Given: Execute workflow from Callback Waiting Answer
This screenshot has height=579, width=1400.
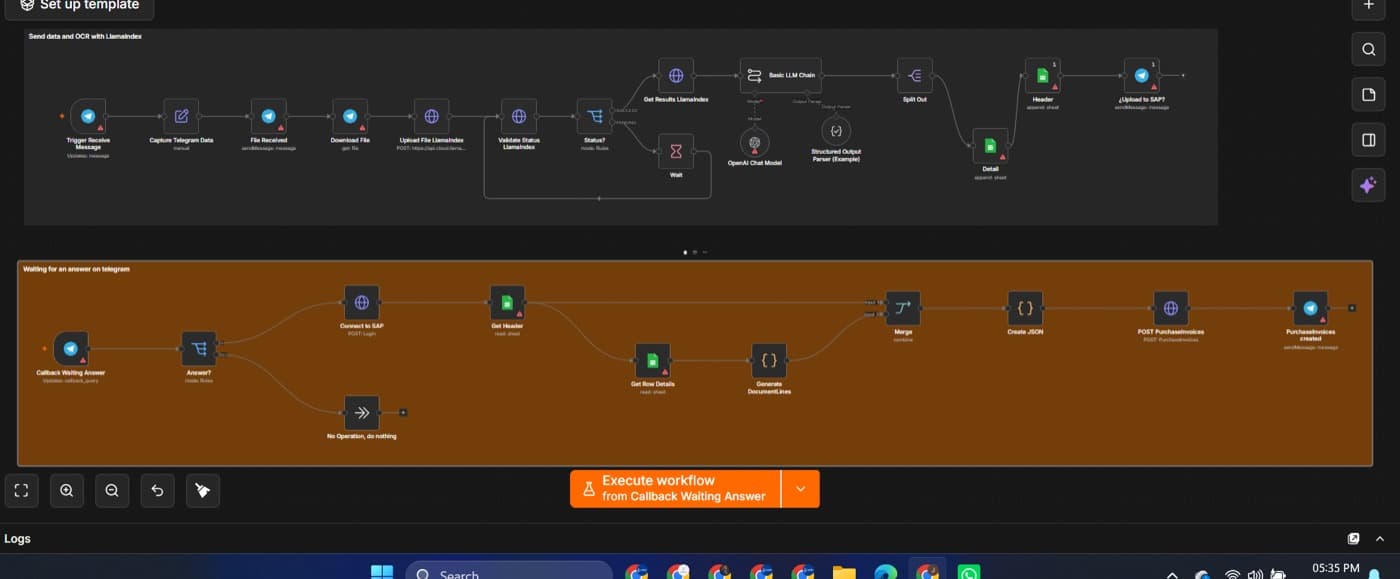Looking at the screenshot, I should click(675, 489).
